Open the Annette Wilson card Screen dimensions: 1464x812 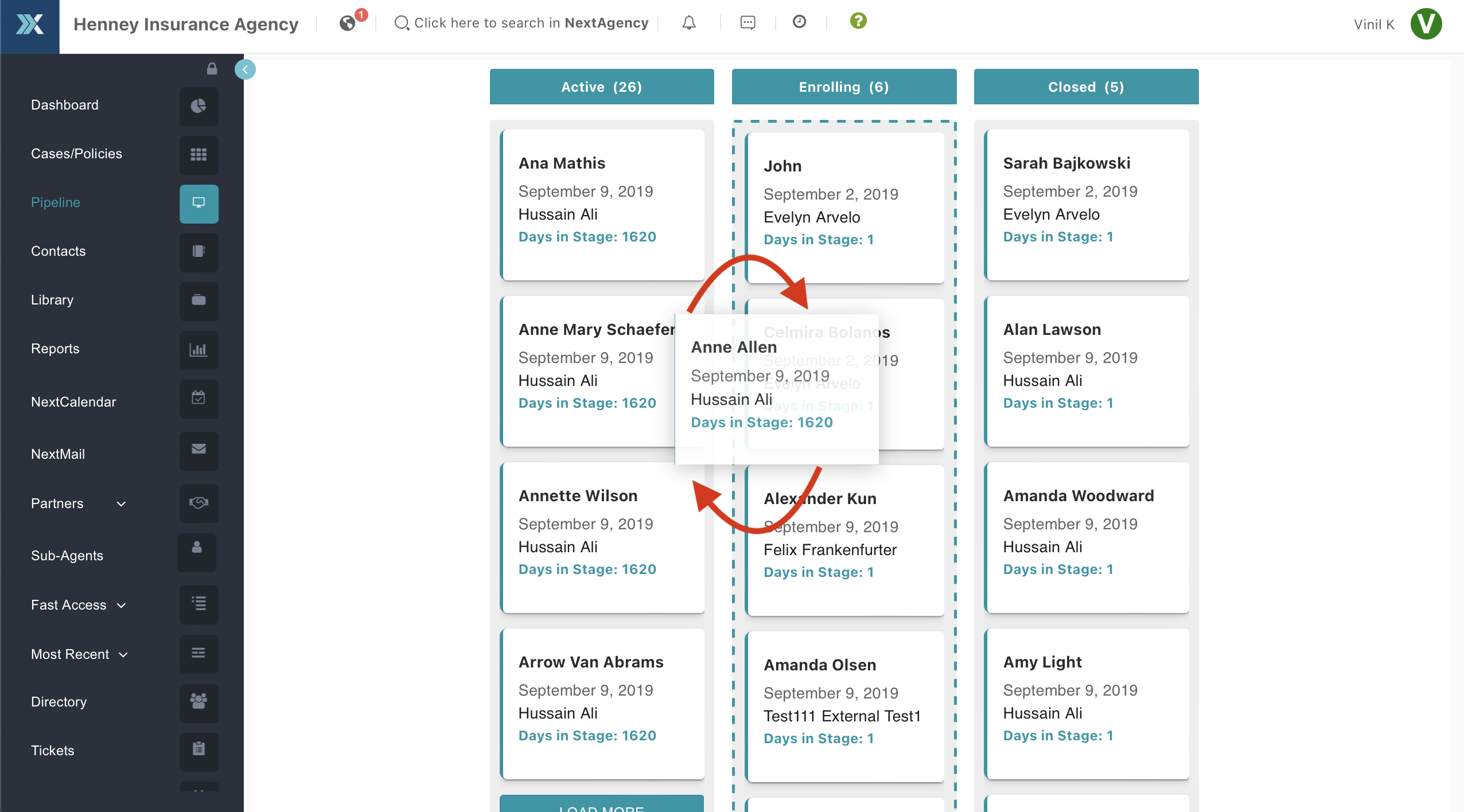(602, 537)
